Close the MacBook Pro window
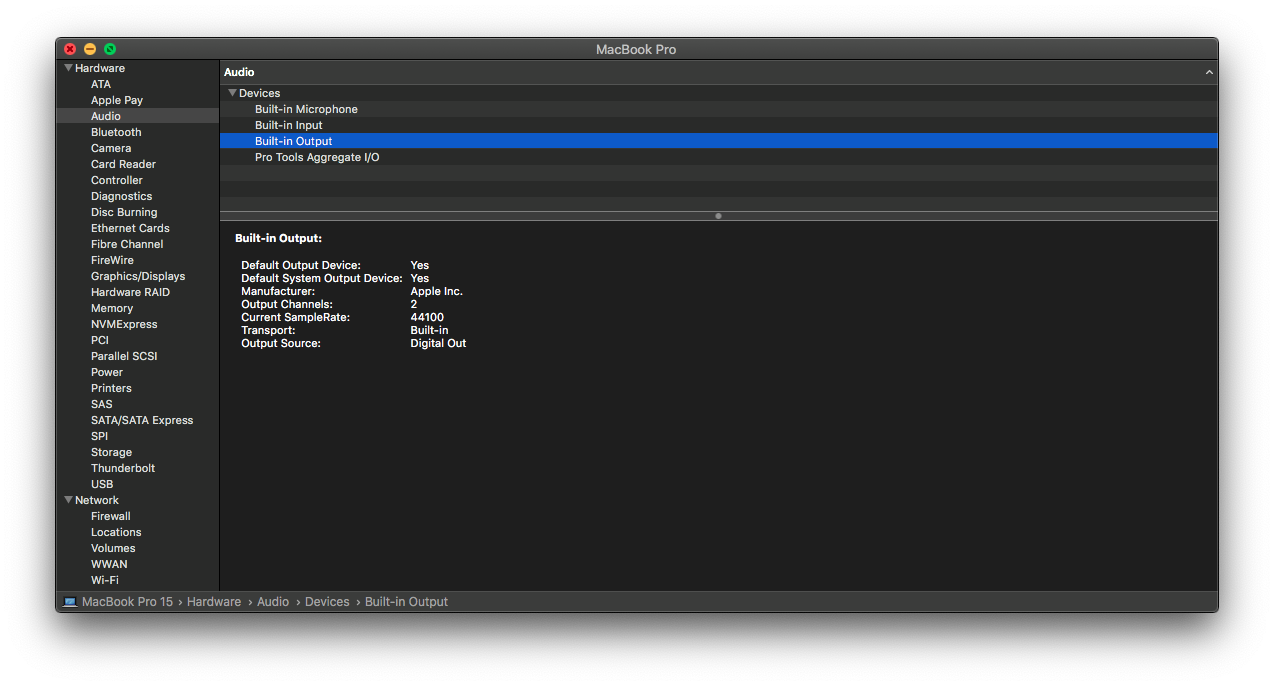The height and width of the screenshot is (686, 1274). point(70,49)
